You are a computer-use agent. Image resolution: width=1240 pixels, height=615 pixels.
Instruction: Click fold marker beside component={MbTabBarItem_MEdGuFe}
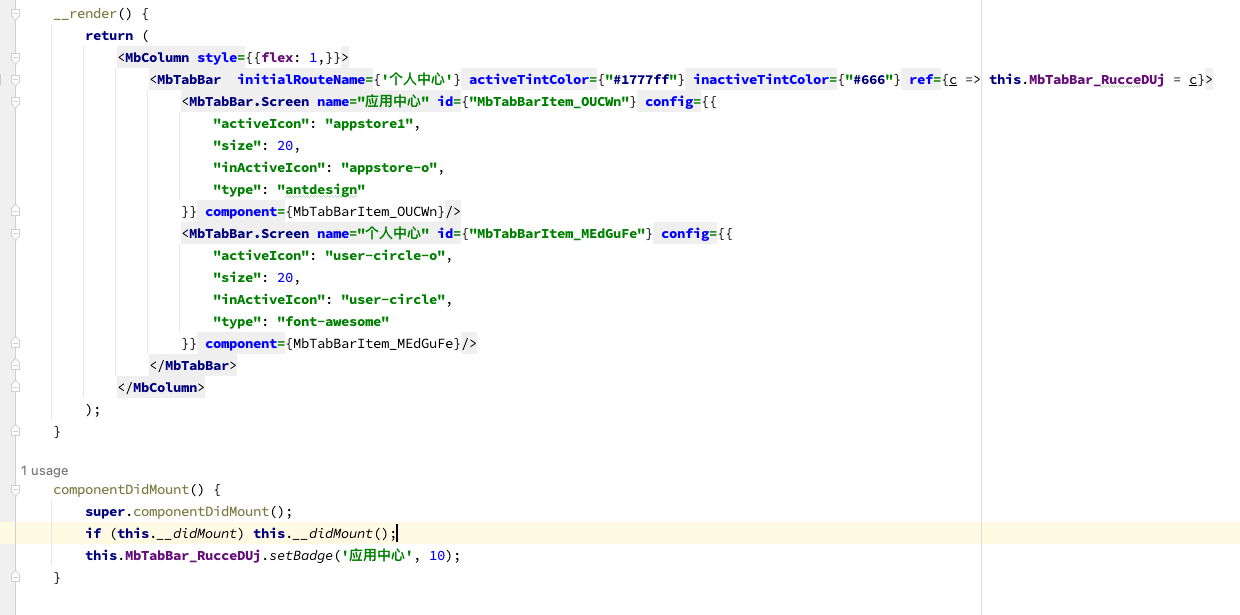pyautogui.click(x=15, y=343)
